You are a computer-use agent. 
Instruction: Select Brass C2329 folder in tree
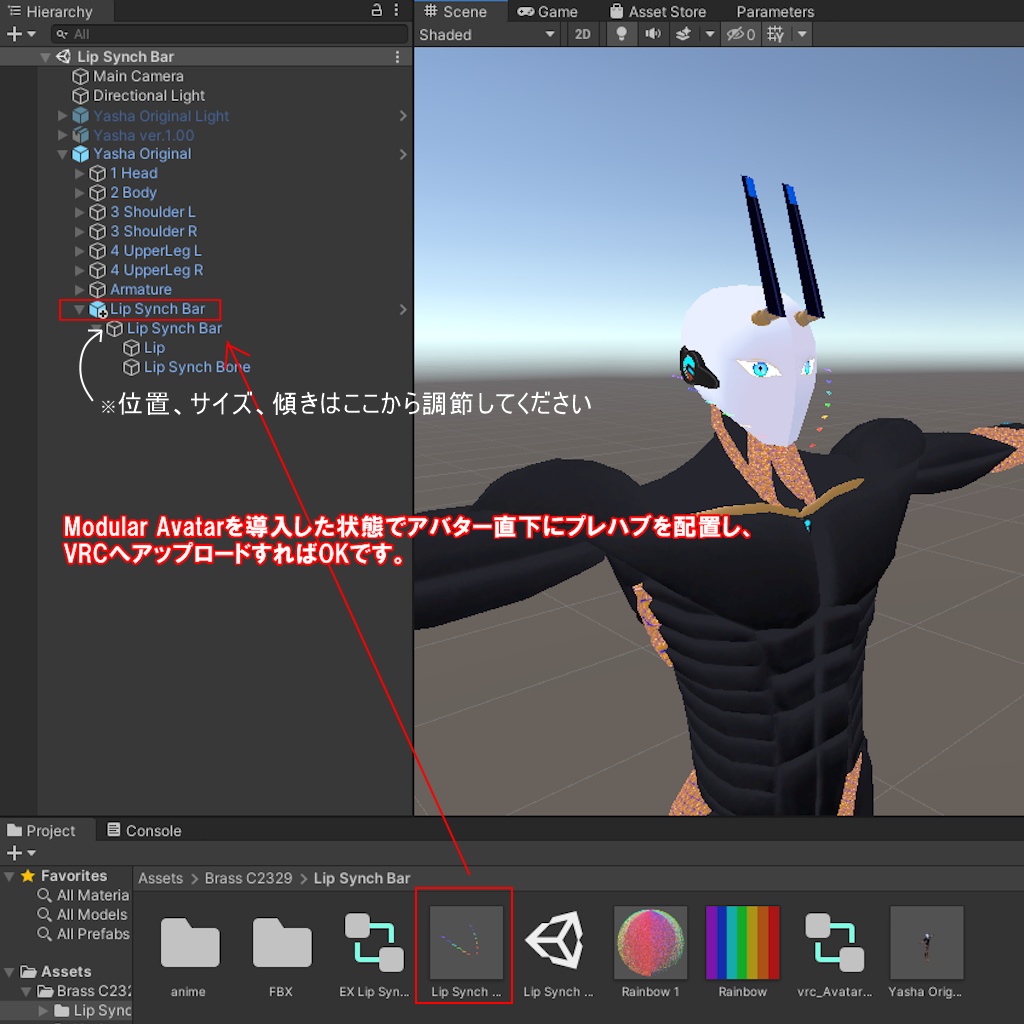click(84, 991)
